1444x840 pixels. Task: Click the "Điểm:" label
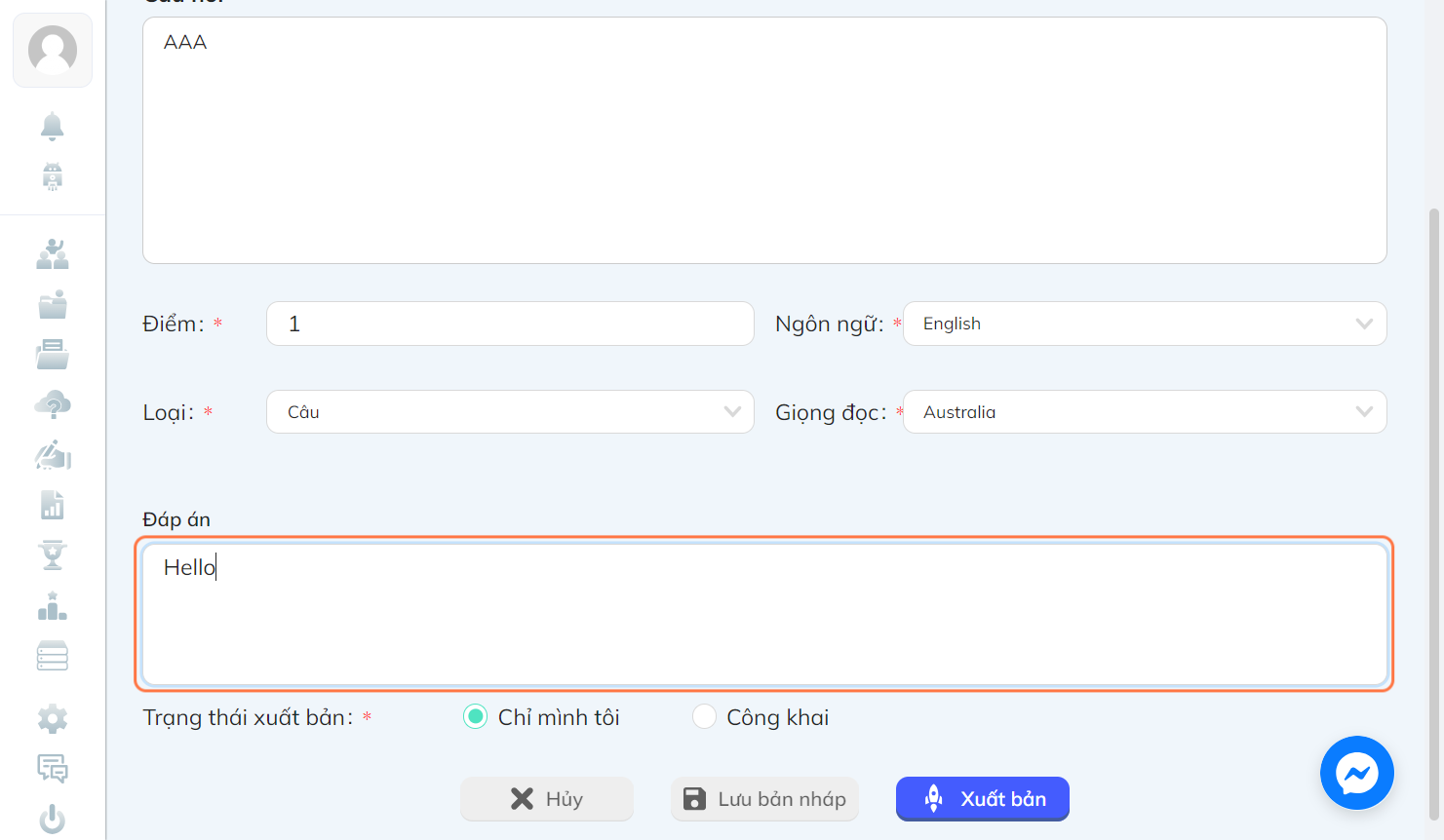pos(174,324)
